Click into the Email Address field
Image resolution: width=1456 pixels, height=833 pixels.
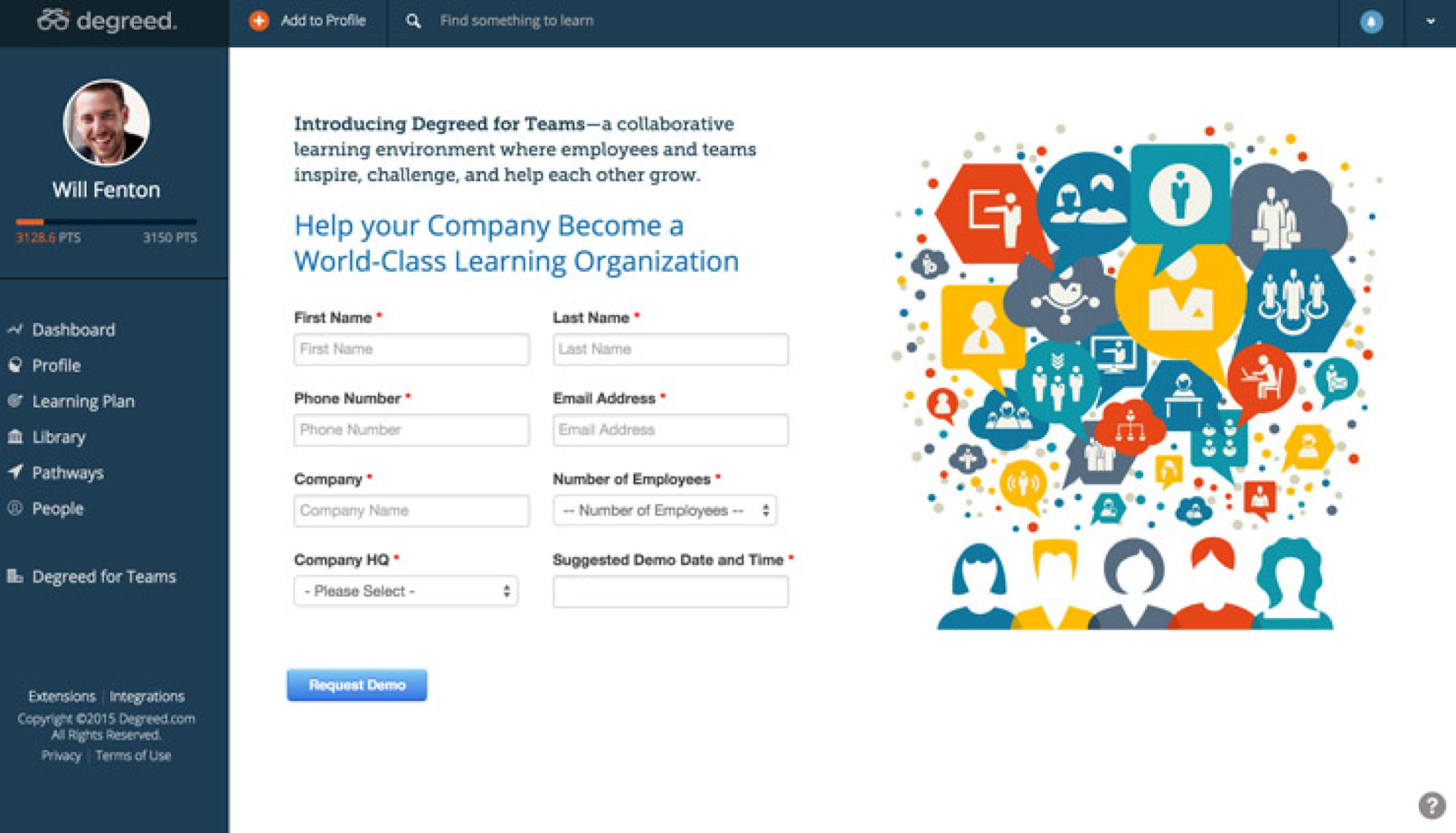(x=670, y=430)
